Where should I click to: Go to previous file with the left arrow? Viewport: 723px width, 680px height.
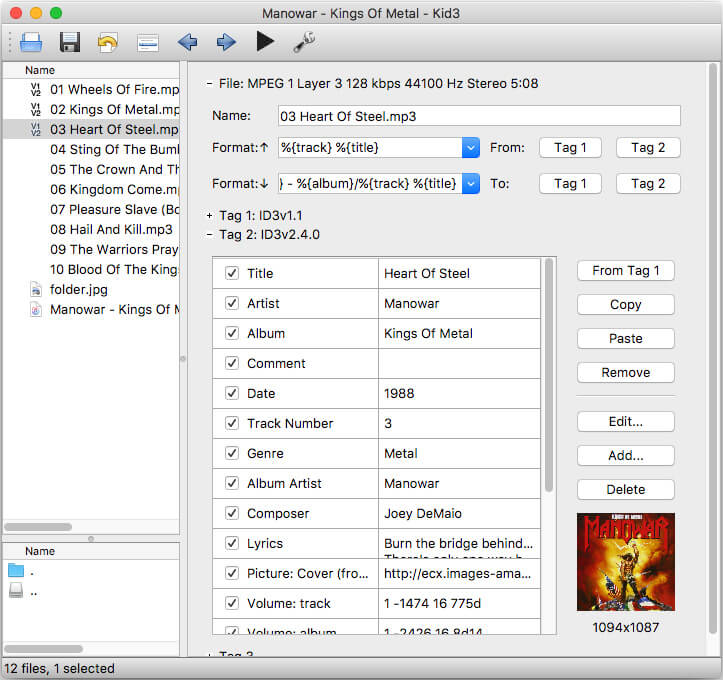pos(187,42)
